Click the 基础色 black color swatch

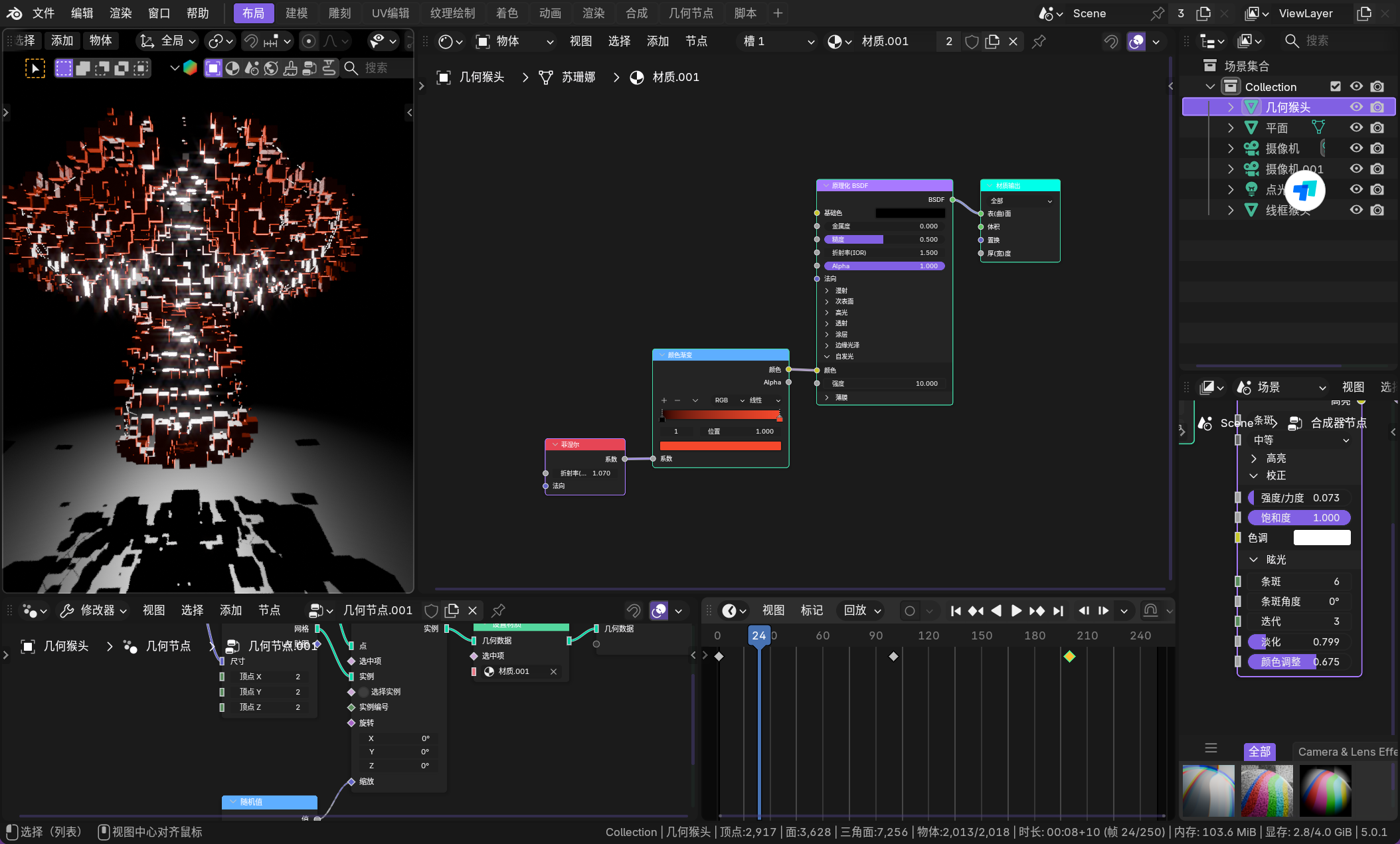[910, 213]
